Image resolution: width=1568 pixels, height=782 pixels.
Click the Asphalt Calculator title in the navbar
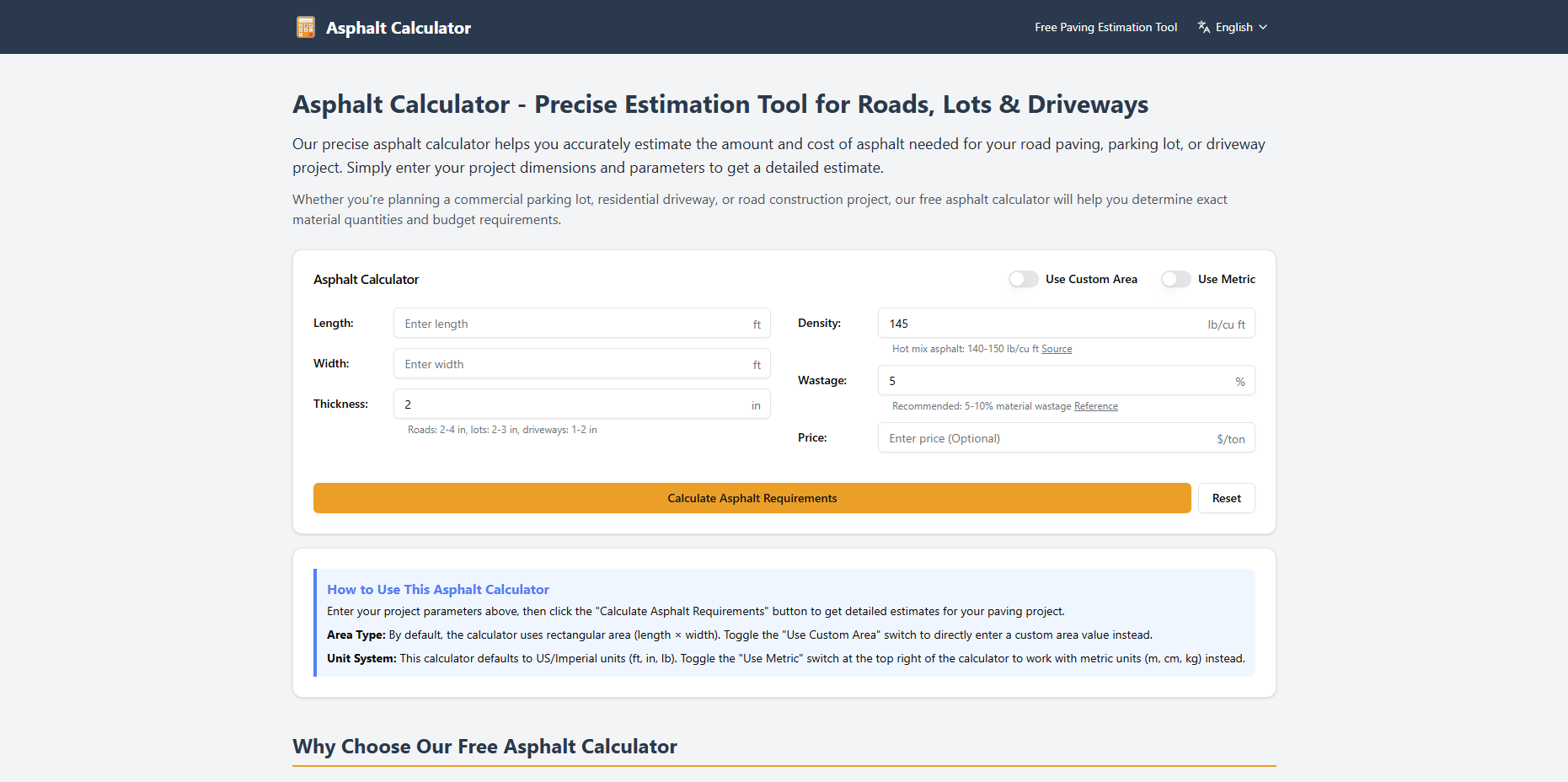398,27
